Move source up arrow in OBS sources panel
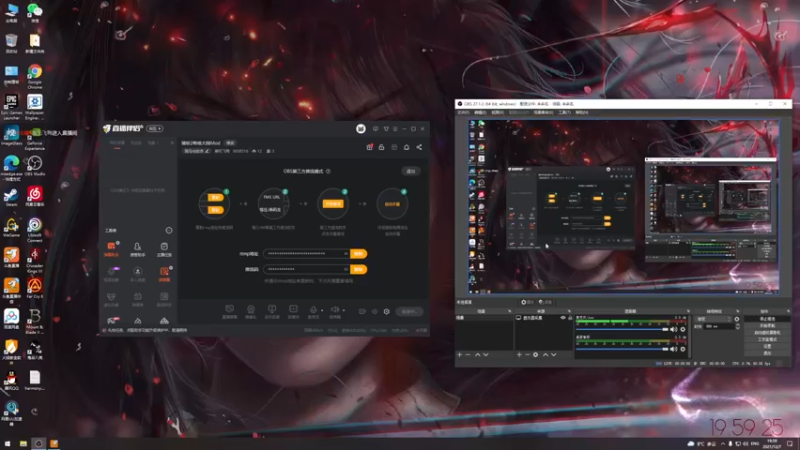Image resolution: width=800 pixels, height=450 pixels. [x=545, y=355]
